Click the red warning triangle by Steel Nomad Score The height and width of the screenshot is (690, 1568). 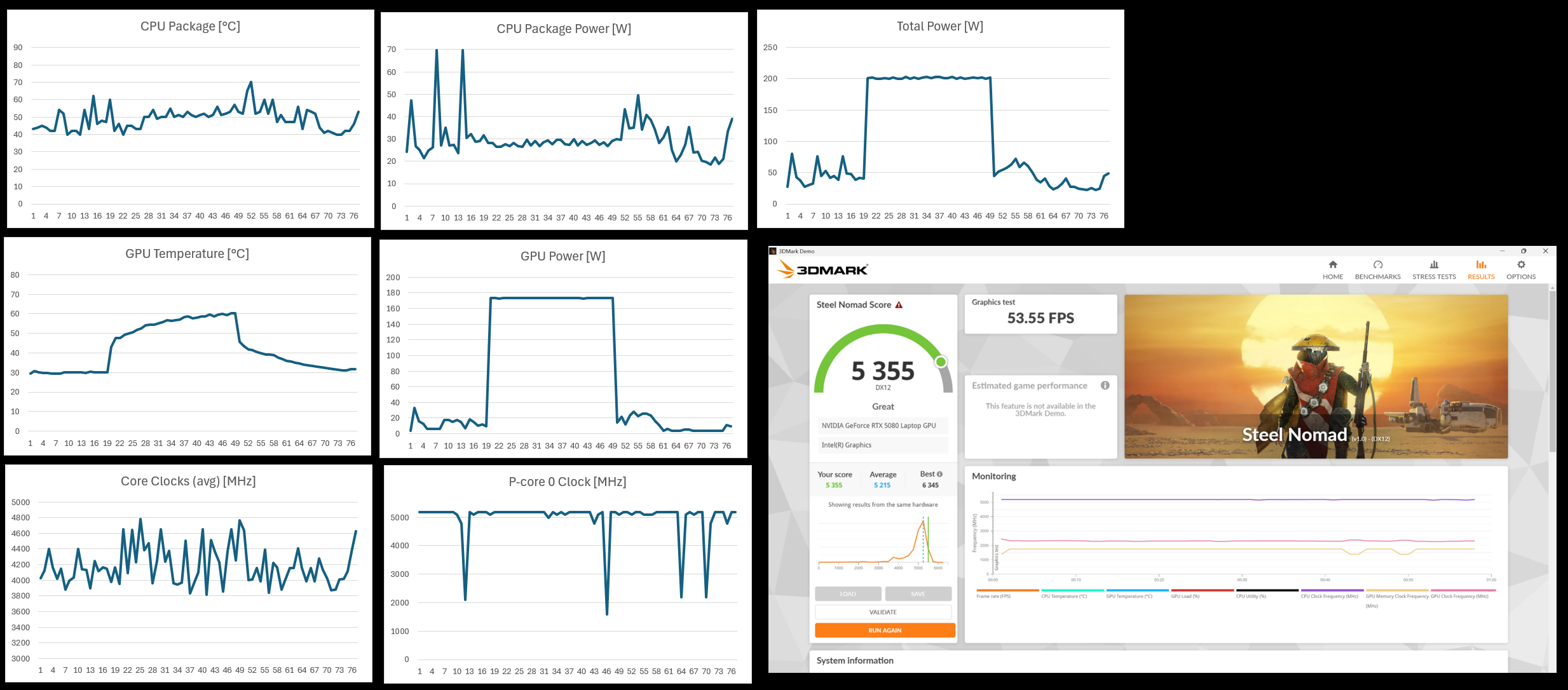click(899, 305)
